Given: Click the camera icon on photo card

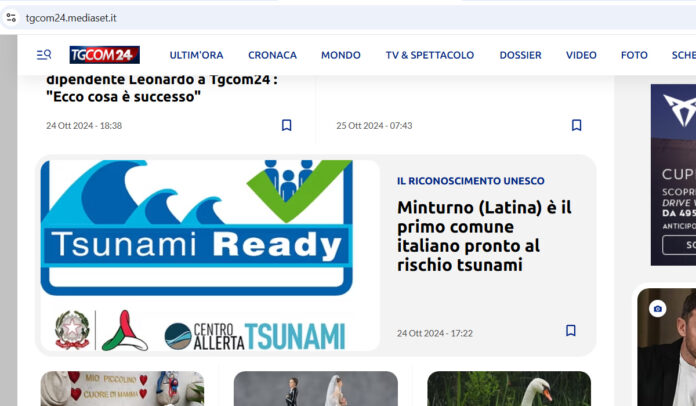Looking at the screenshot, I should point(658,309).
